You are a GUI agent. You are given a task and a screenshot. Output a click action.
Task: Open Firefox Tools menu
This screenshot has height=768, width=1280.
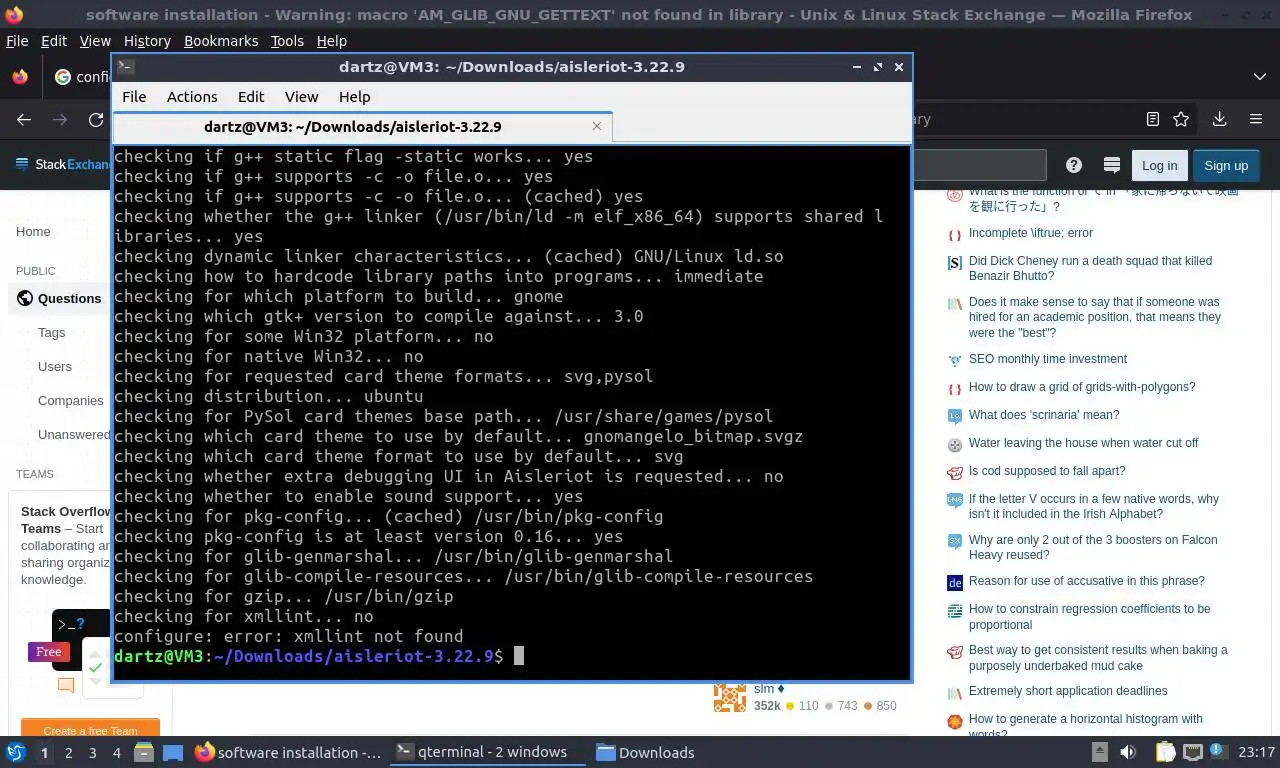tap(287, 41)
